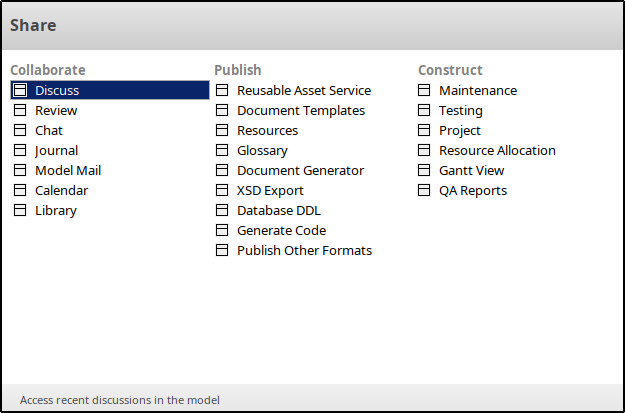Select QA Reports

tap(472, 190)
